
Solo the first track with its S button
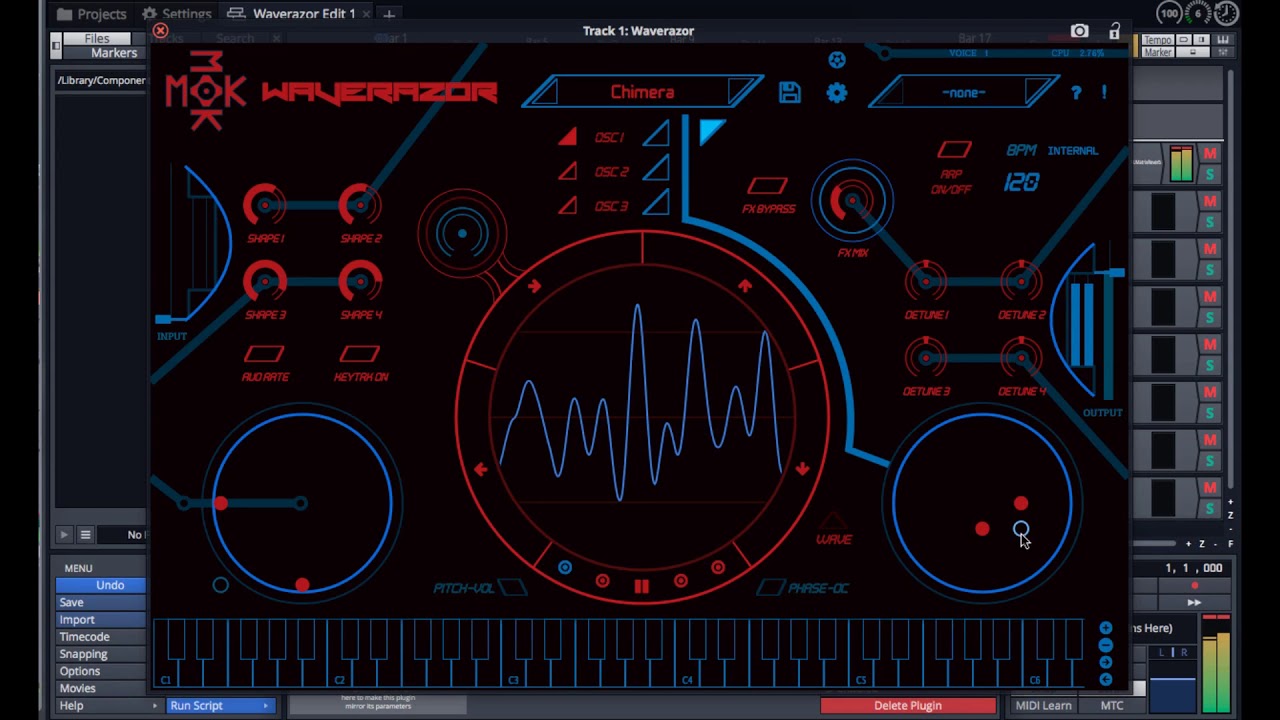[x=1210, y=175]
